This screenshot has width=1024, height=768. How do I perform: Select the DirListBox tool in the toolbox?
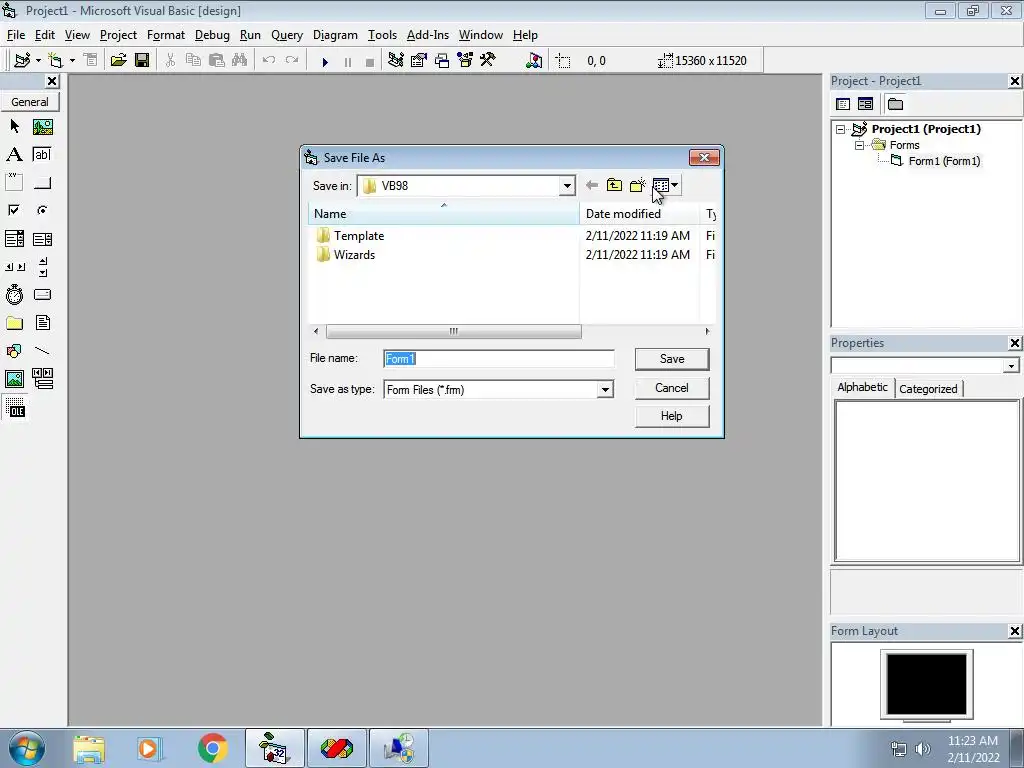point(14,323)
